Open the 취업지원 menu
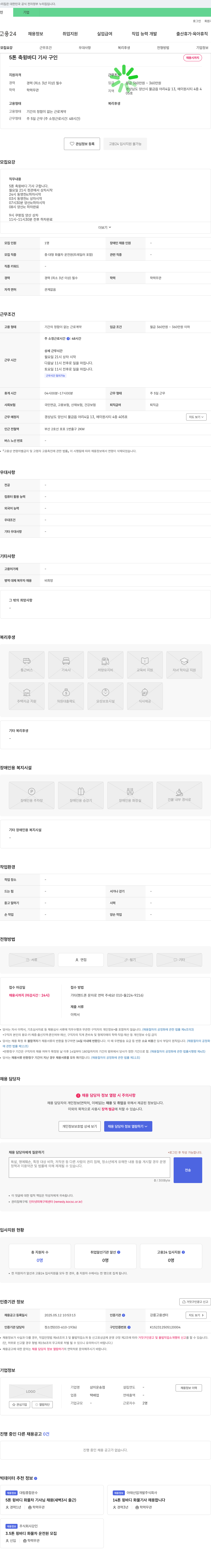 point(70,34)
